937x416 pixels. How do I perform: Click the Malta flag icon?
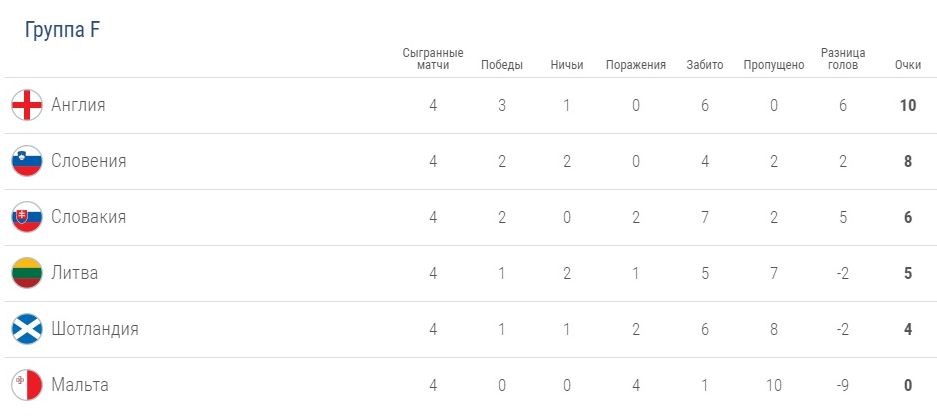click(27, 385)
